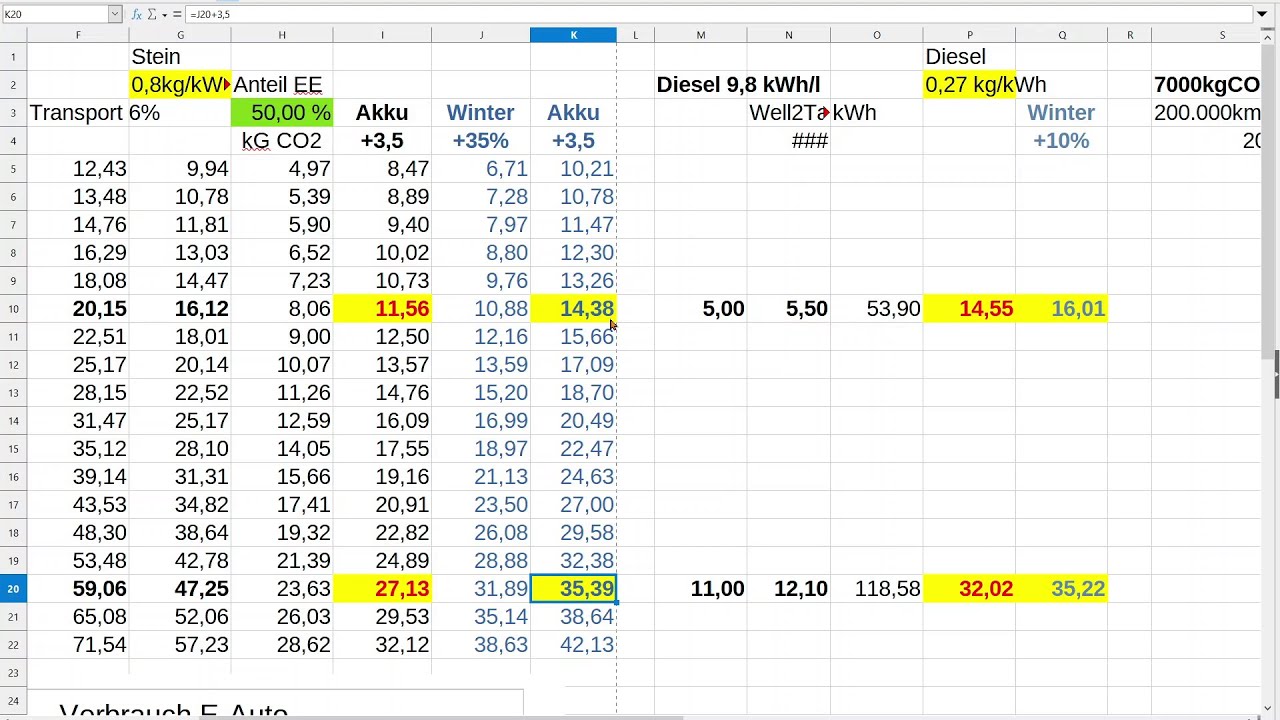The height and width of the screenshot is (720, 1280).
Task: Click the '200.000km' cell
Action: (1207, 113)
